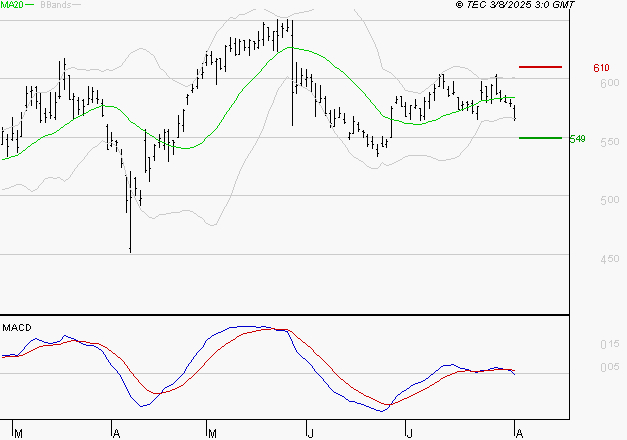Click the second J month label
Viewport: 627px width, 440px height.
[409, 434]
